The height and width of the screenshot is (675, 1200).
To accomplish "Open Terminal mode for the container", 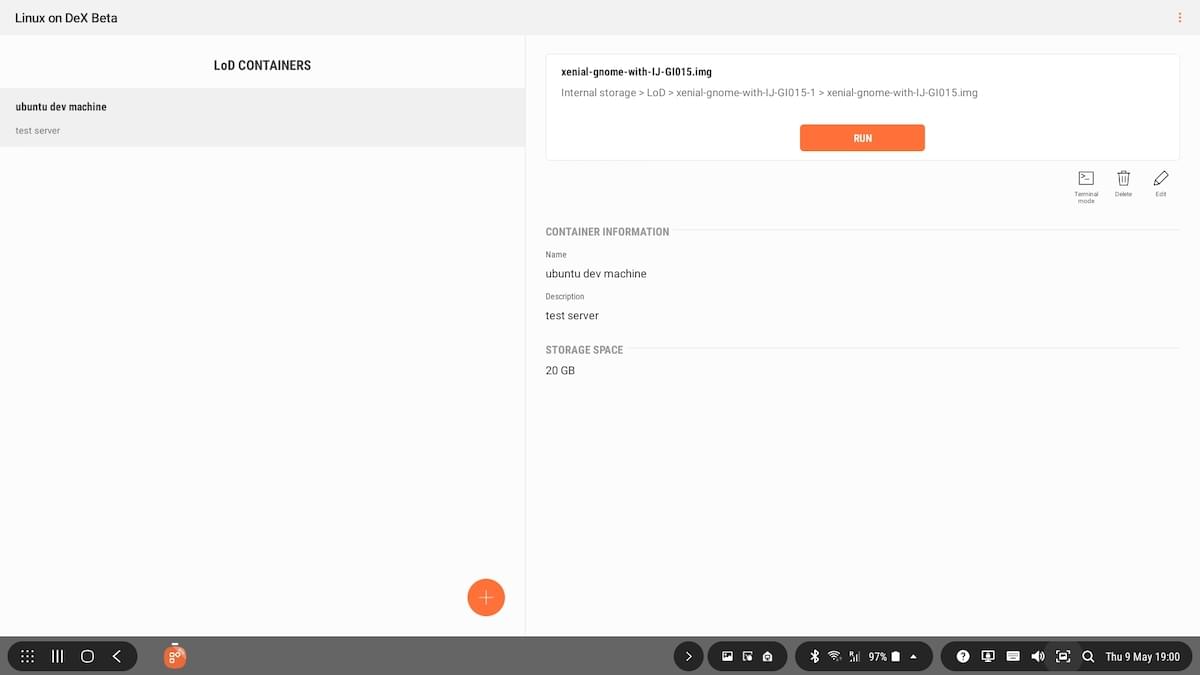I will pyautogui.click(x=1086, y=185).
